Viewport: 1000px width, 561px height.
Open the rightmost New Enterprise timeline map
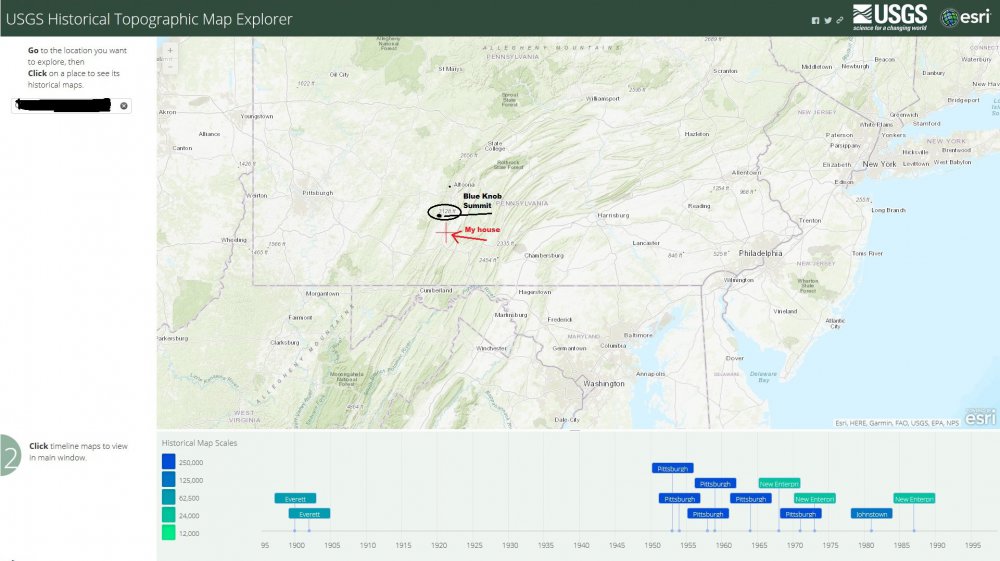coord(914,498)
